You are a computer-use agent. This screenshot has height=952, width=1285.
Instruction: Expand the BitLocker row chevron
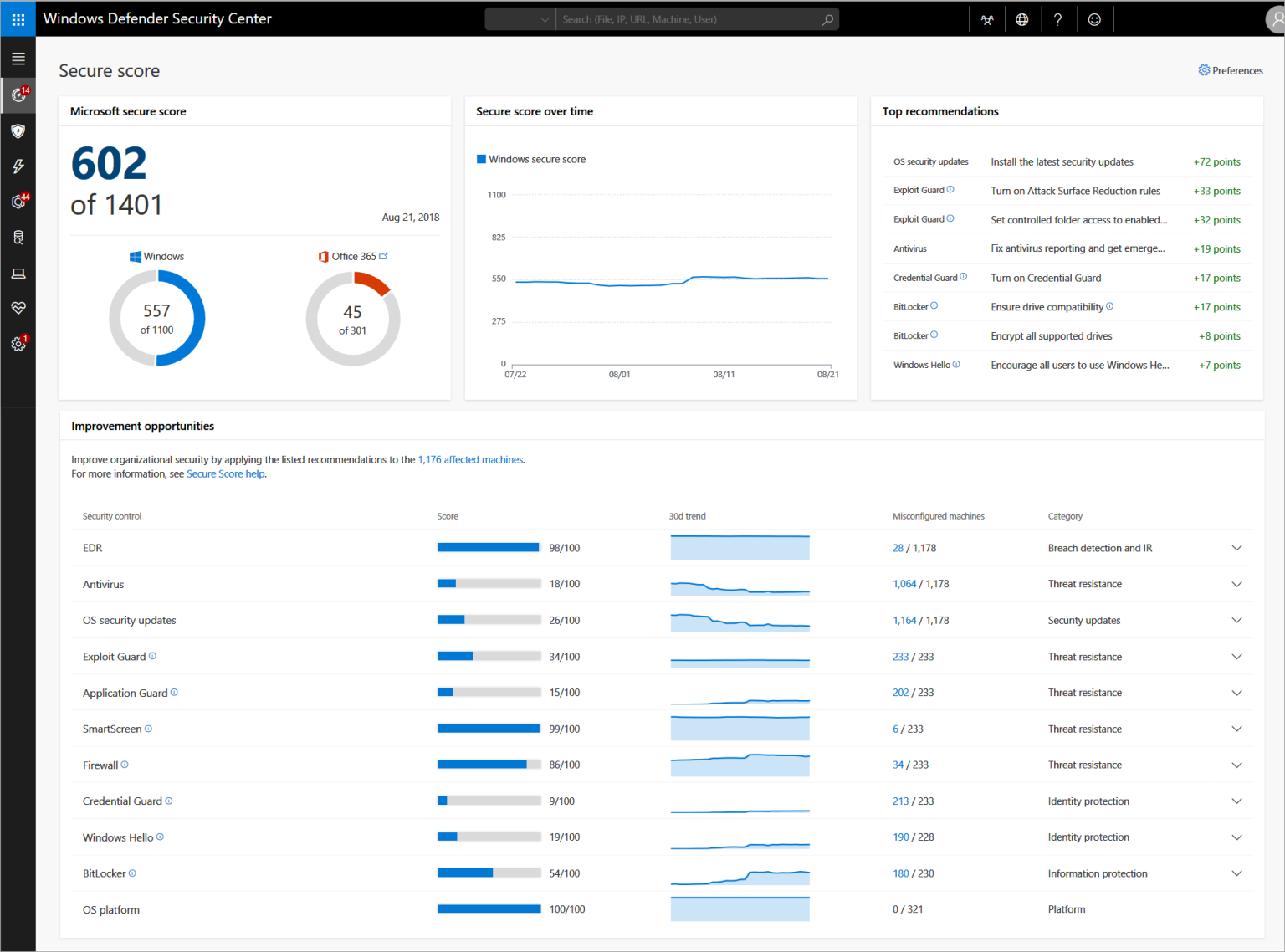[x=1236, y=873]
